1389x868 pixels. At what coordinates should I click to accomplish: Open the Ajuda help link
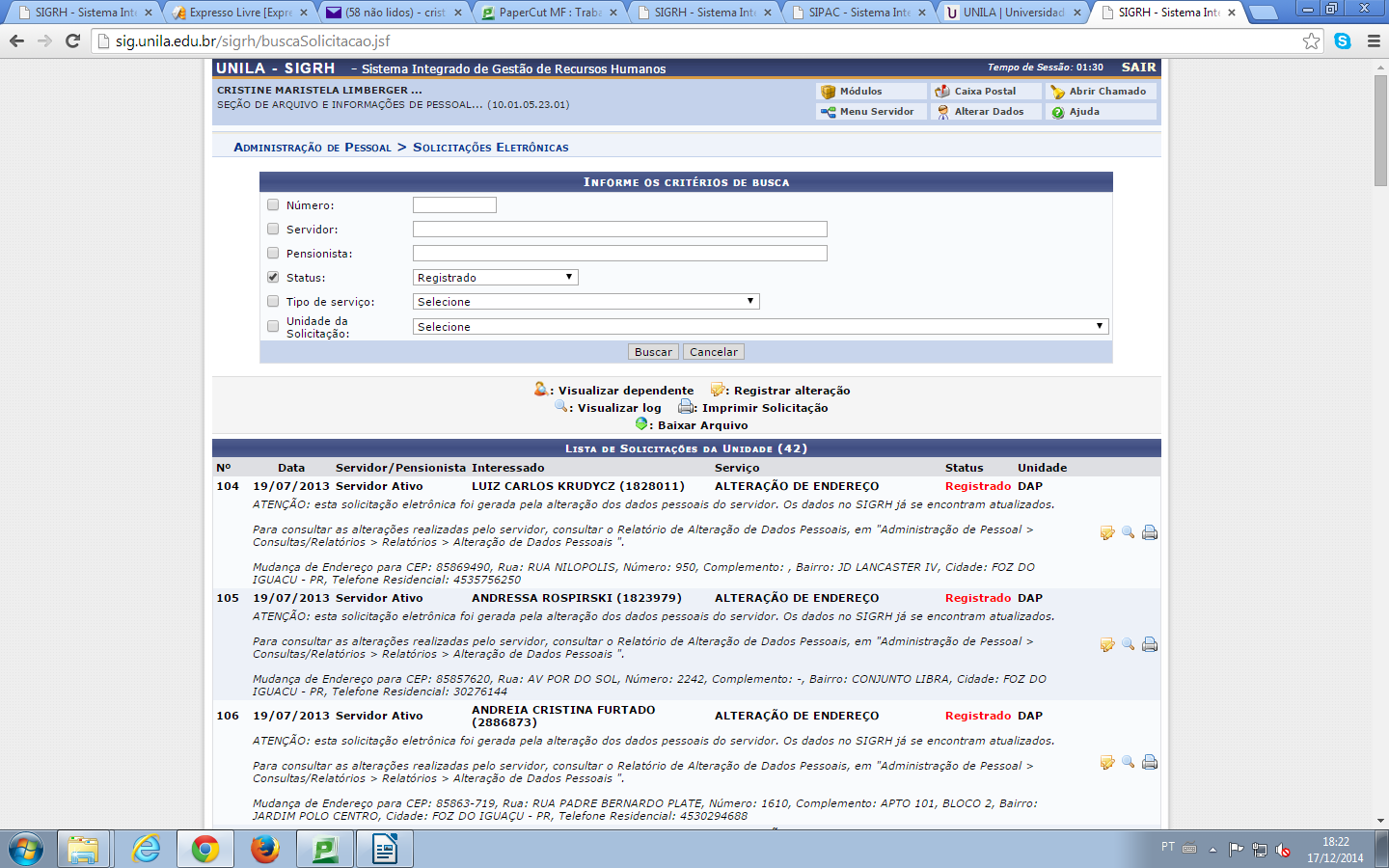1102,112
